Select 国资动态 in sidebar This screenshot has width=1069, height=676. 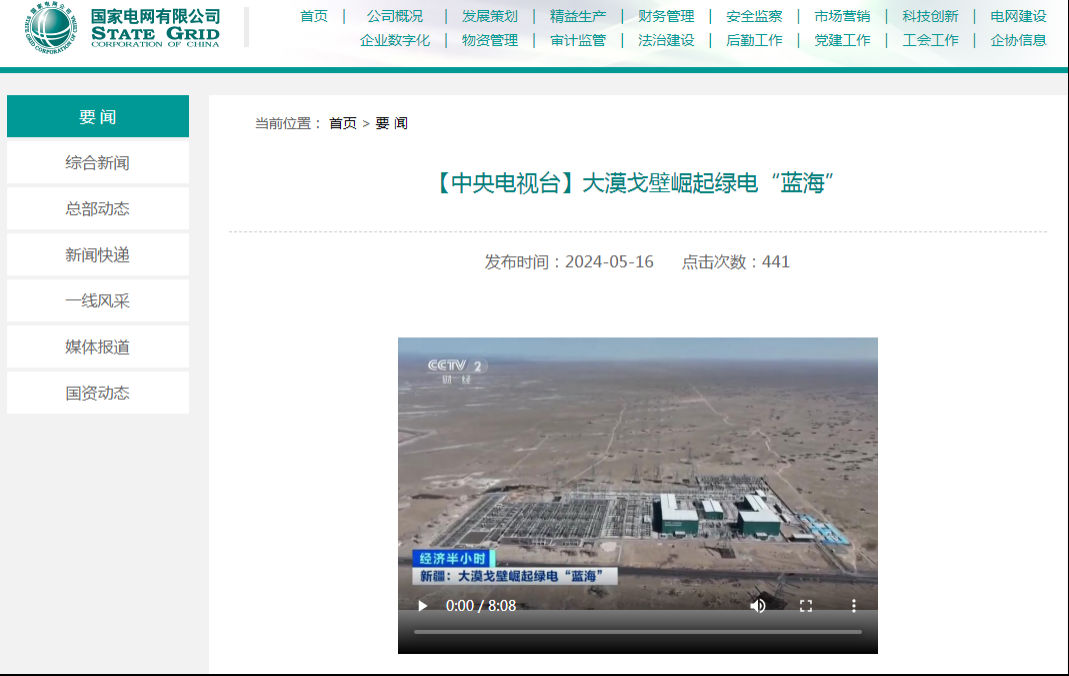click(97, 393)
